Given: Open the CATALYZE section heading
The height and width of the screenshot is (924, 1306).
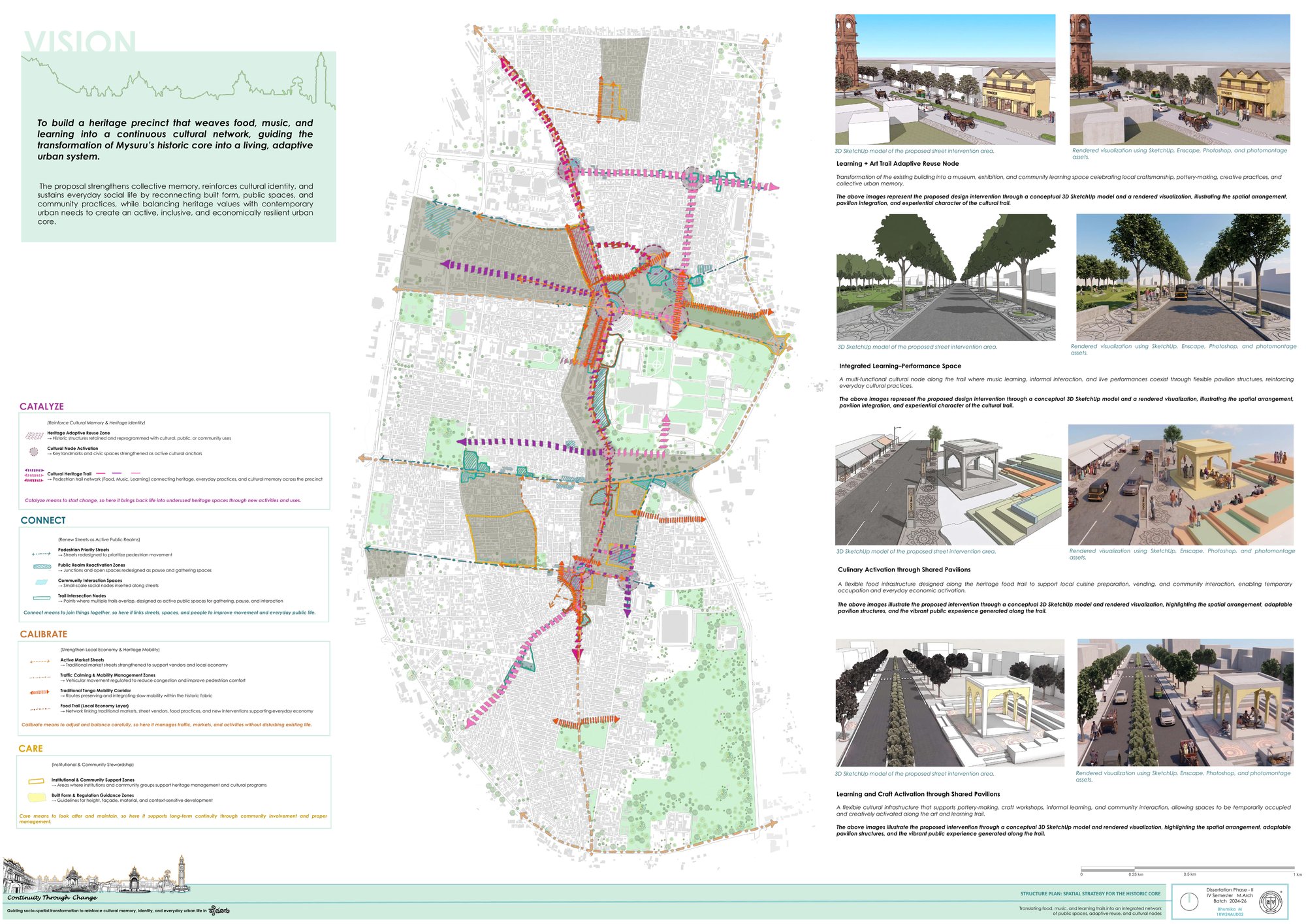Looking at the screenshot, I should pyautogui.click(x=42, y=406).
